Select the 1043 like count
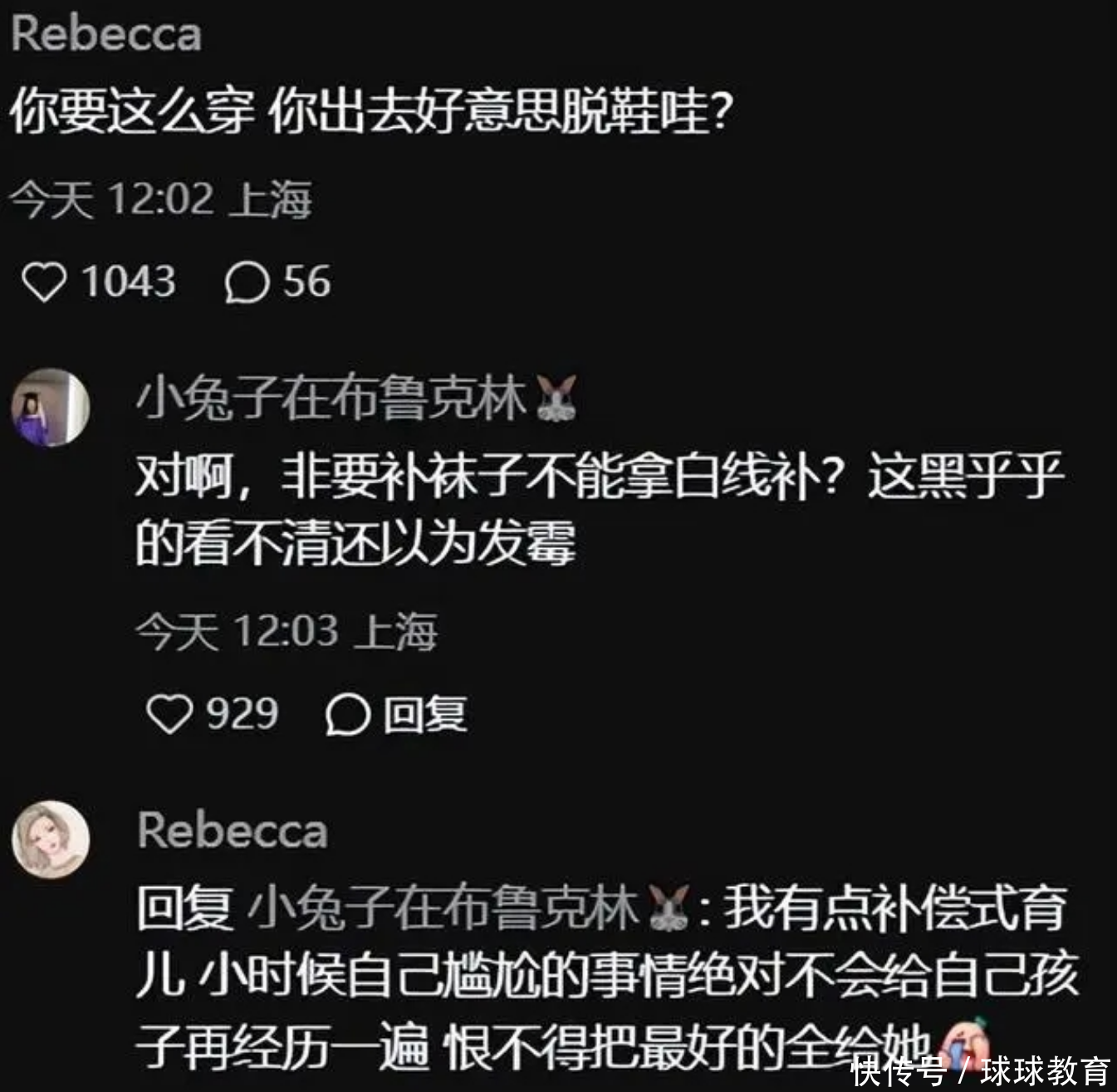Image resolution: width=1117 pixels, height=1092 pixels. point(128,282)
